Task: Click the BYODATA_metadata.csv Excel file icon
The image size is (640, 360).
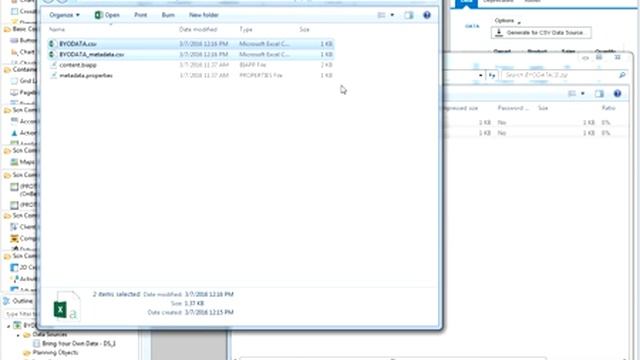Action: pos(52,54)
